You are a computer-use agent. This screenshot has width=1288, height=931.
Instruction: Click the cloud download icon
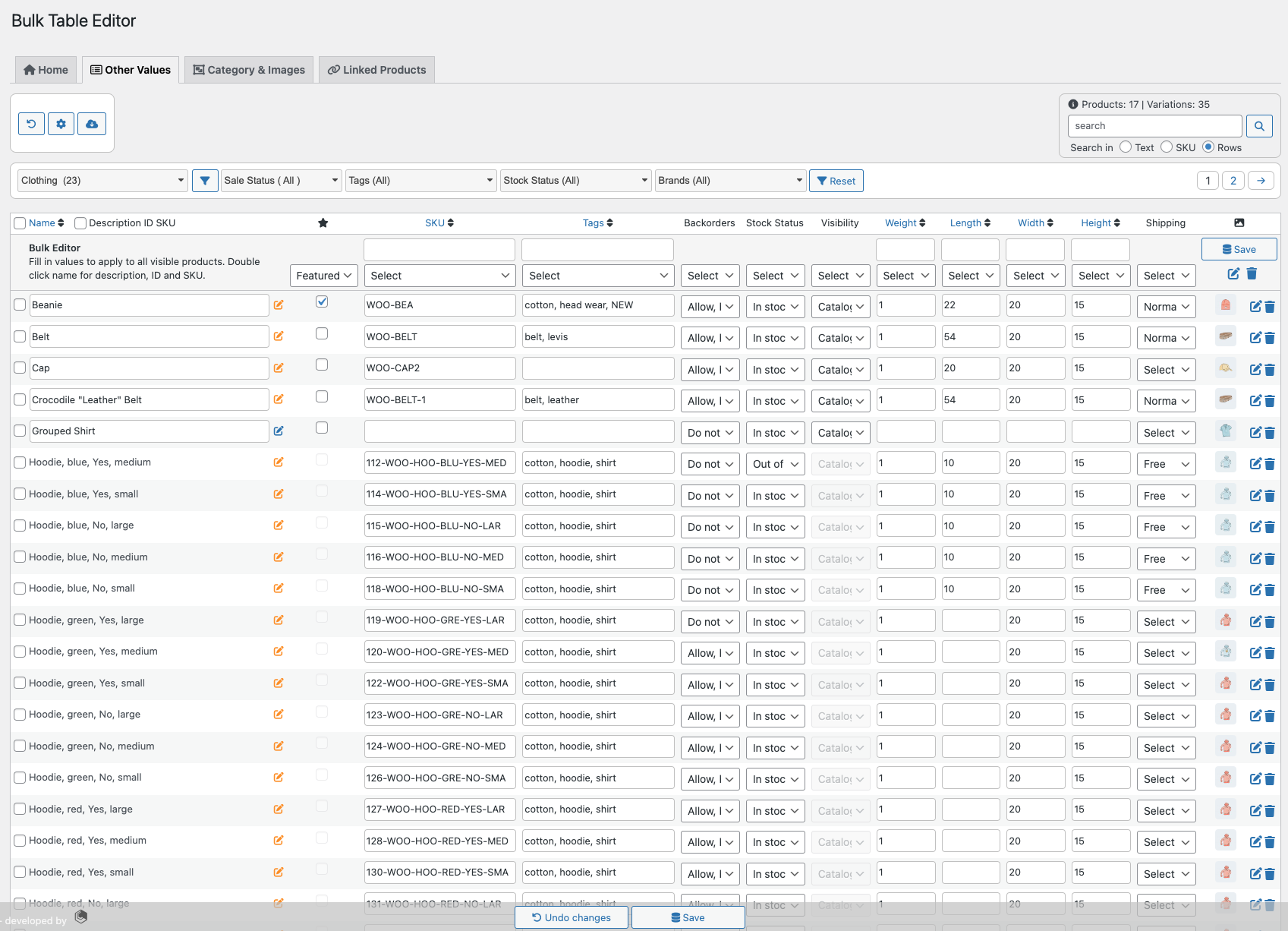click(92, 123)
